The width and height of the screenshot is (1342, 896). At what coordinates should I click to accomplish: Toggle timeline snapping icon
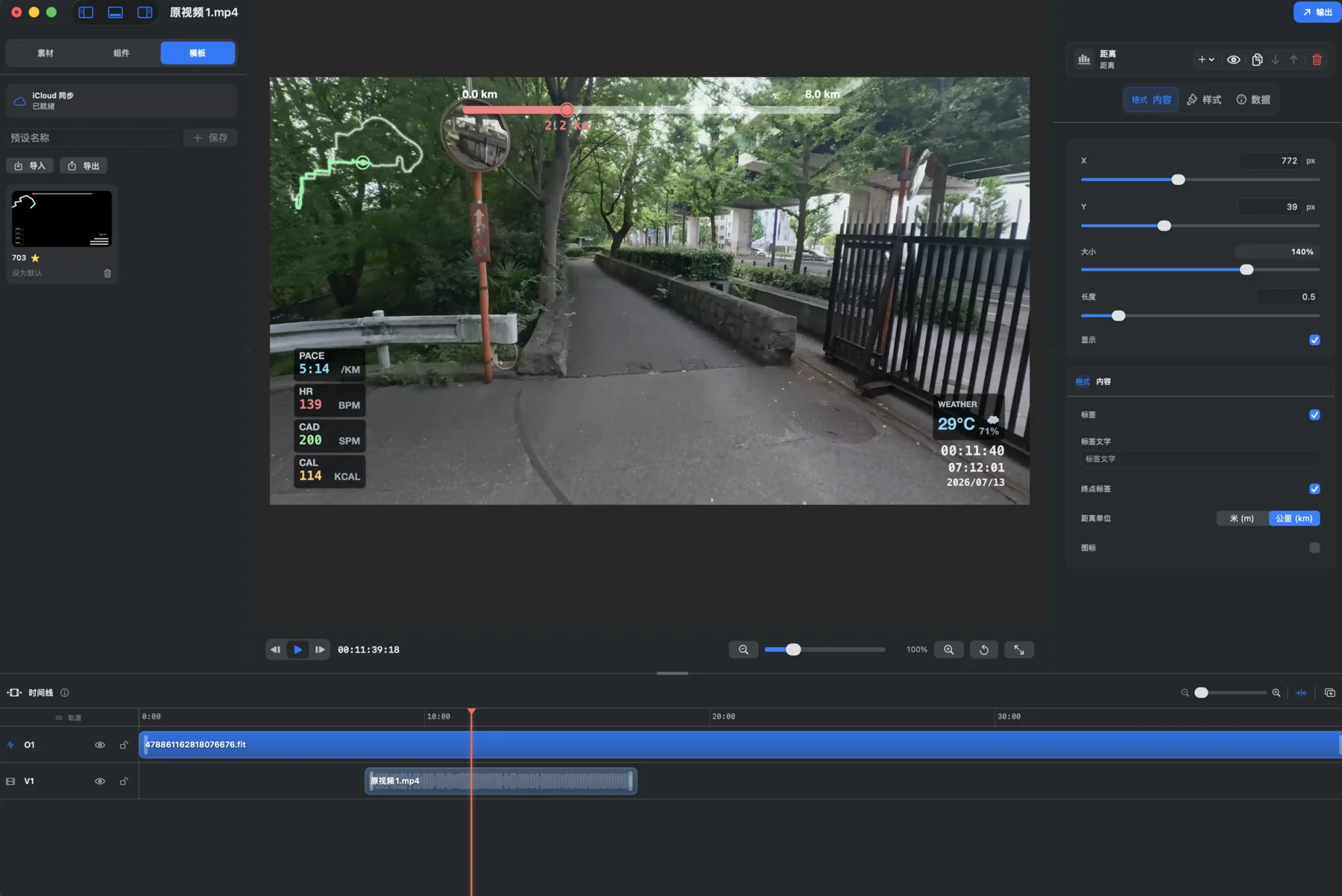(1301, 693)
